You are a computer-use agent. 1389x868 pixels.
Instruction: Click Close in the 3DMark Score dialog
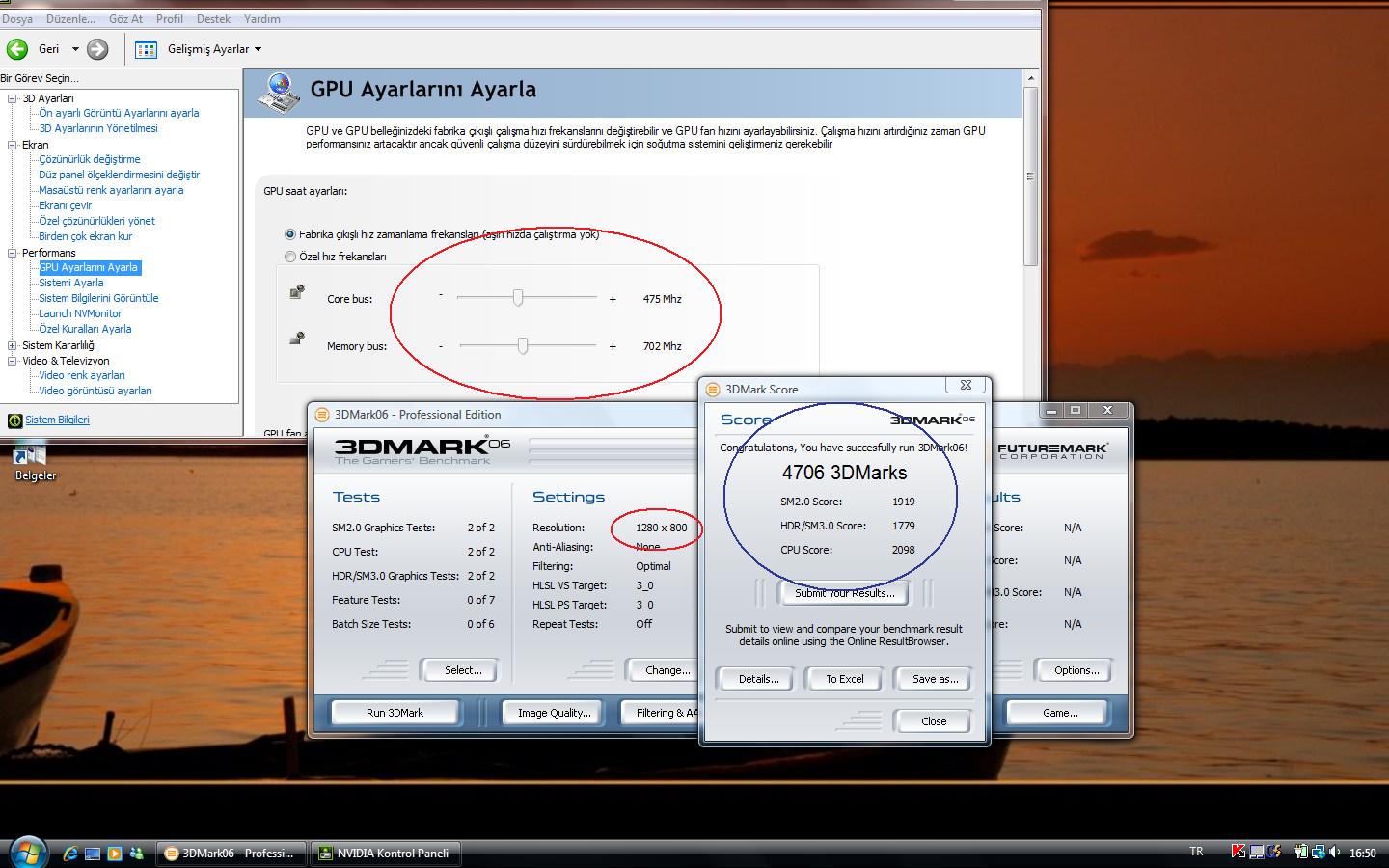click(934, 721)
